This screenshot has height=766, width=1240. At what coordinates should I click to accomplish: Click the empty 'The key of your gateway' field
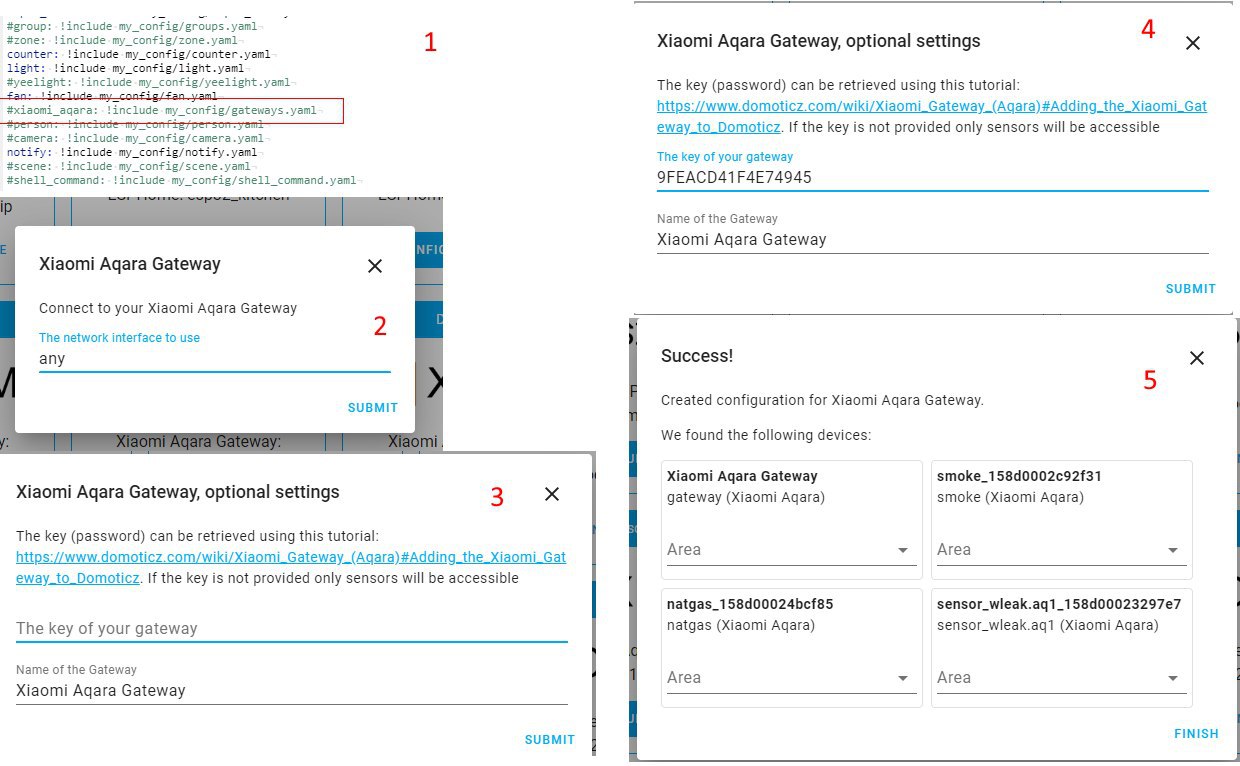tap(291, 628)
